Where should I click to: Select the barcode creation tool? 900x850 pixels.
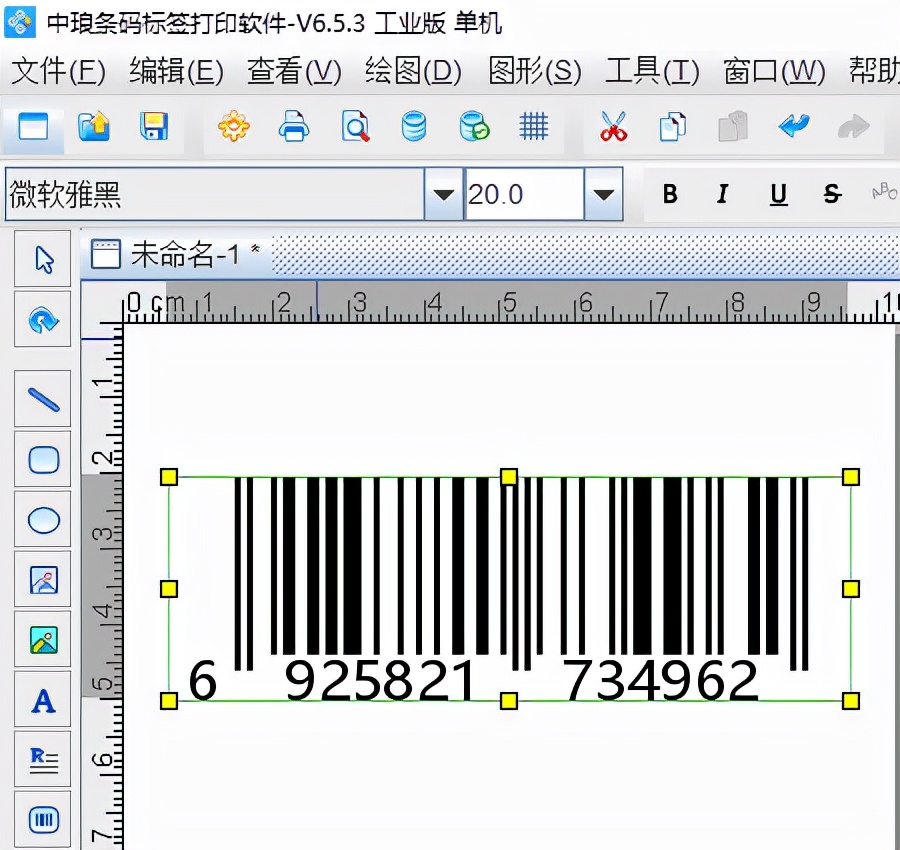click(x=43, y=819)
